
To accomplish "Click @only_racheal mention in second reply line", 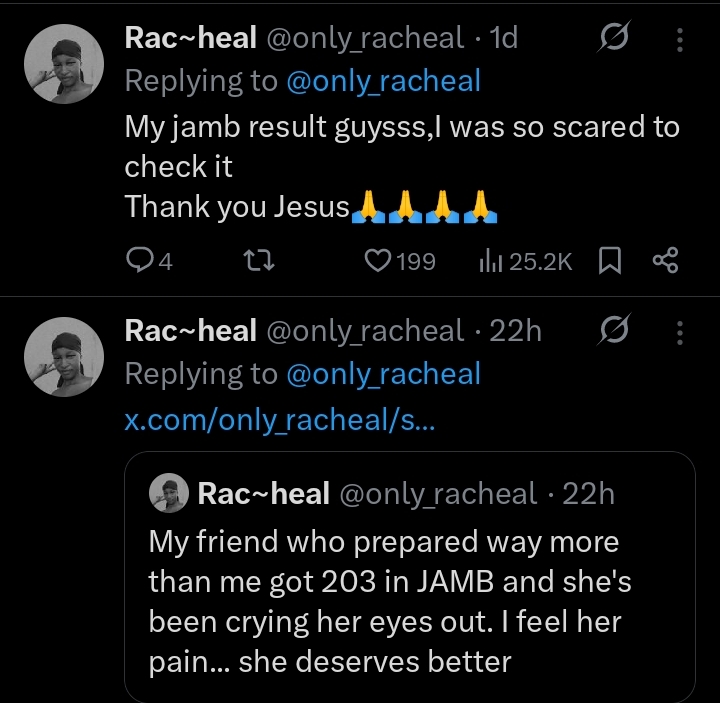I will 383,374.
